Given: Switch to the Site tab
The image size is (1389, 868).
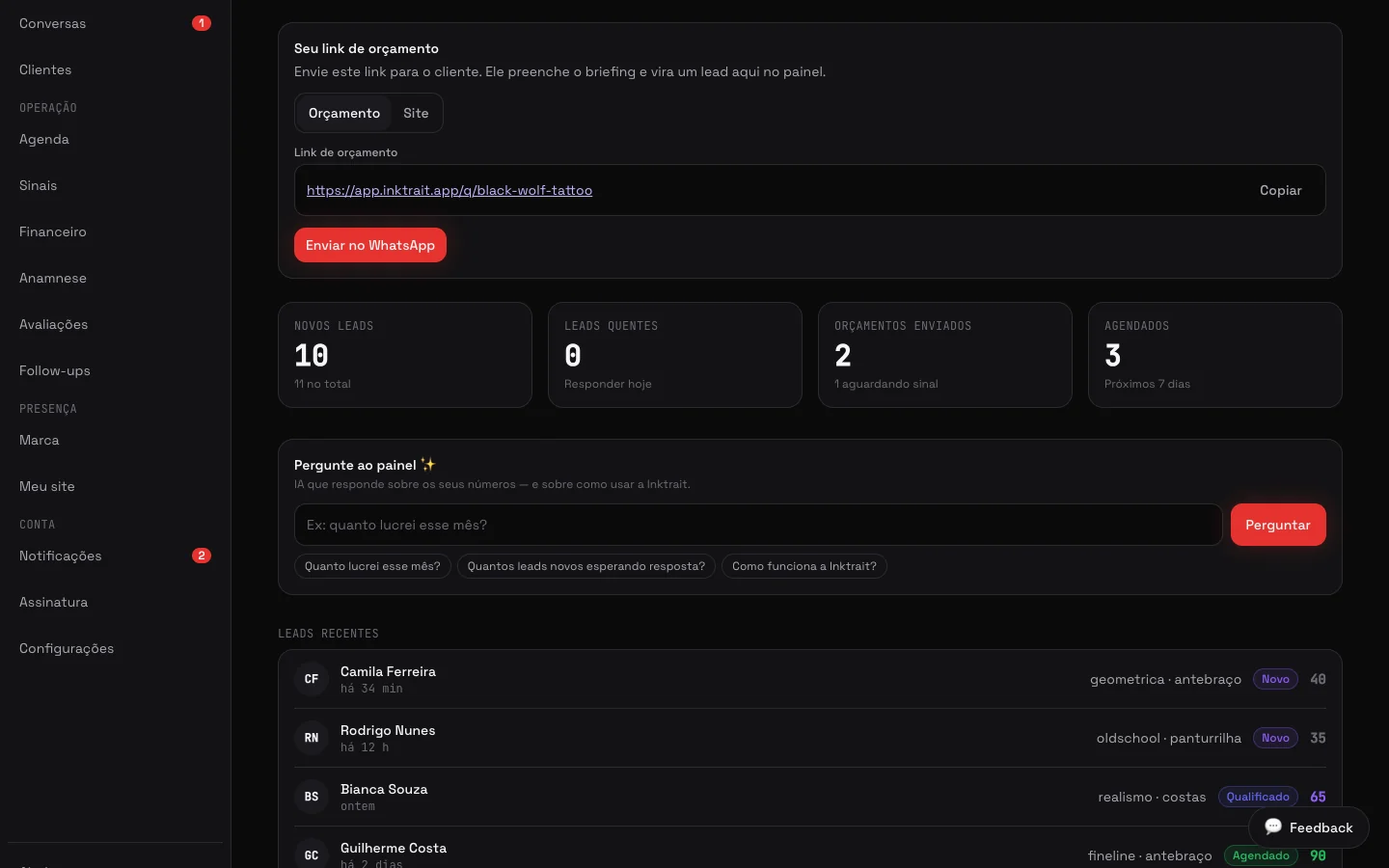Looking at the screenshot, I should pyautogui.click(x=416, y=113).
